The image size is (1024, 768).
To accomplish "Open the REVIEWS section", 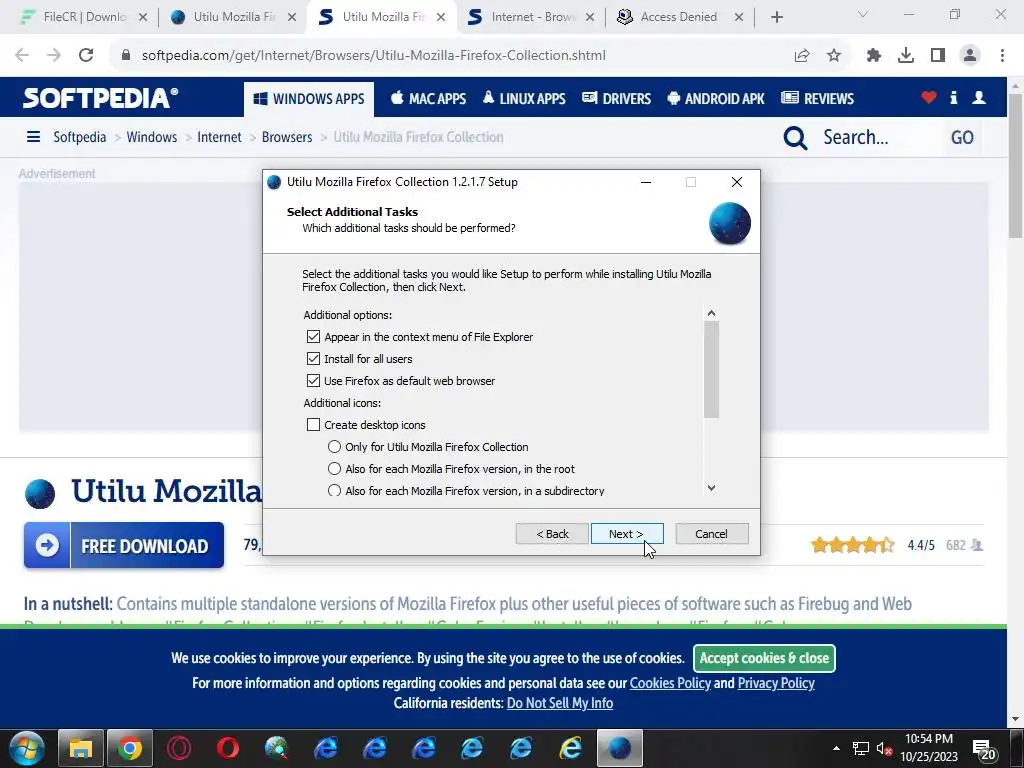I will (x=818, y=99).
